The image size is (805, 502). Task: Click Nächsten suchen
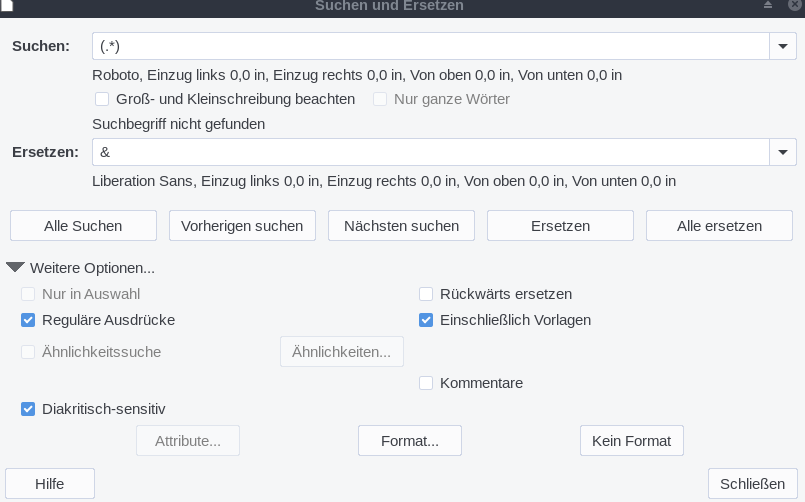tap(401, 226)
